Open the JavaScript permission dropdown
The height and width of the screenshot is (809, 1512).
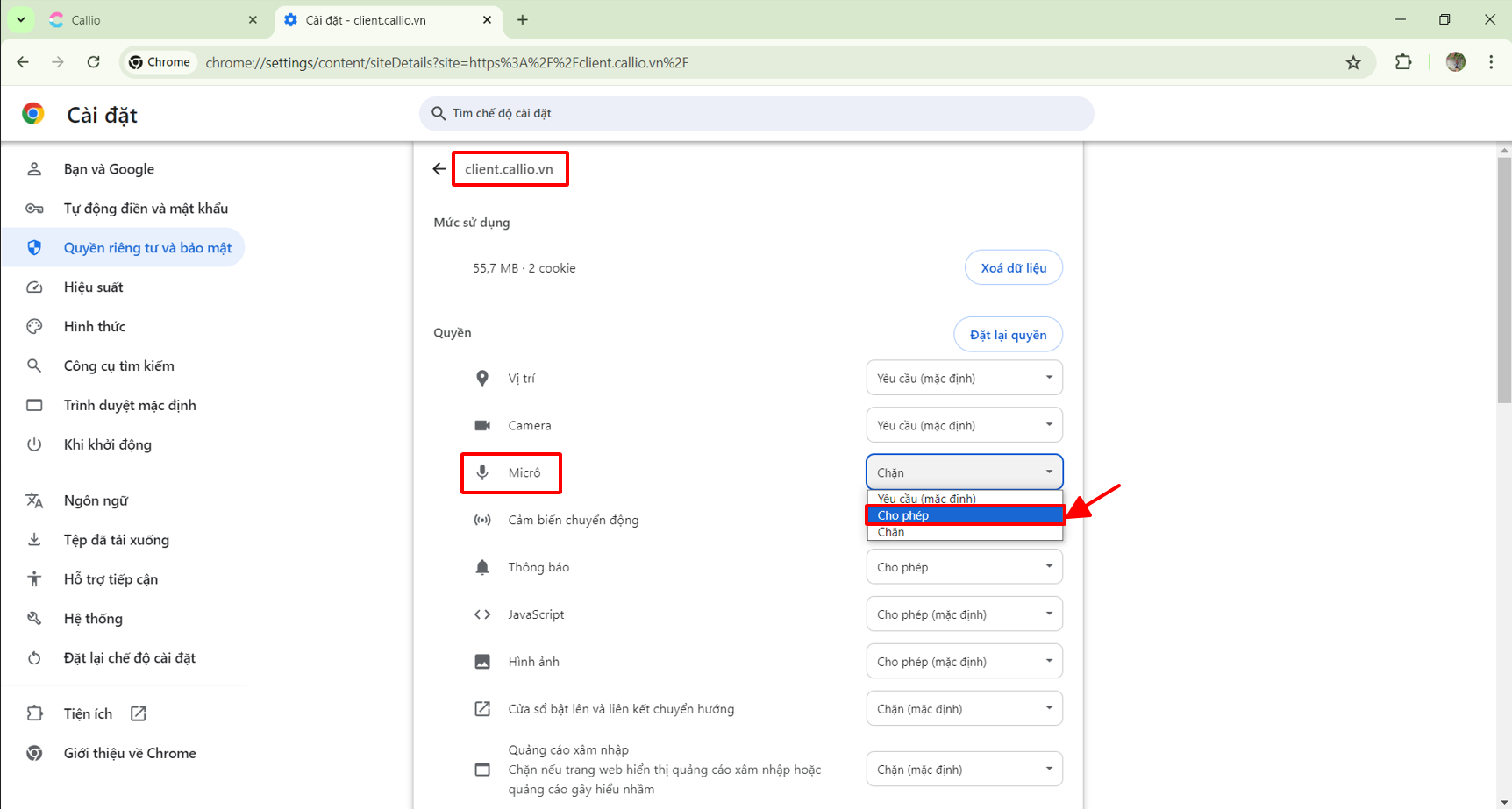965,614
